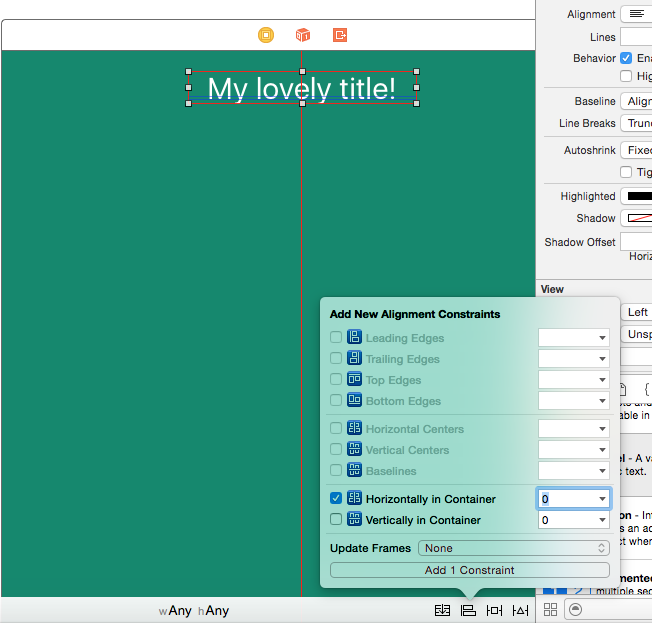Click the Add 1 Constraint button
652x623 pixels.
point(469,570)
